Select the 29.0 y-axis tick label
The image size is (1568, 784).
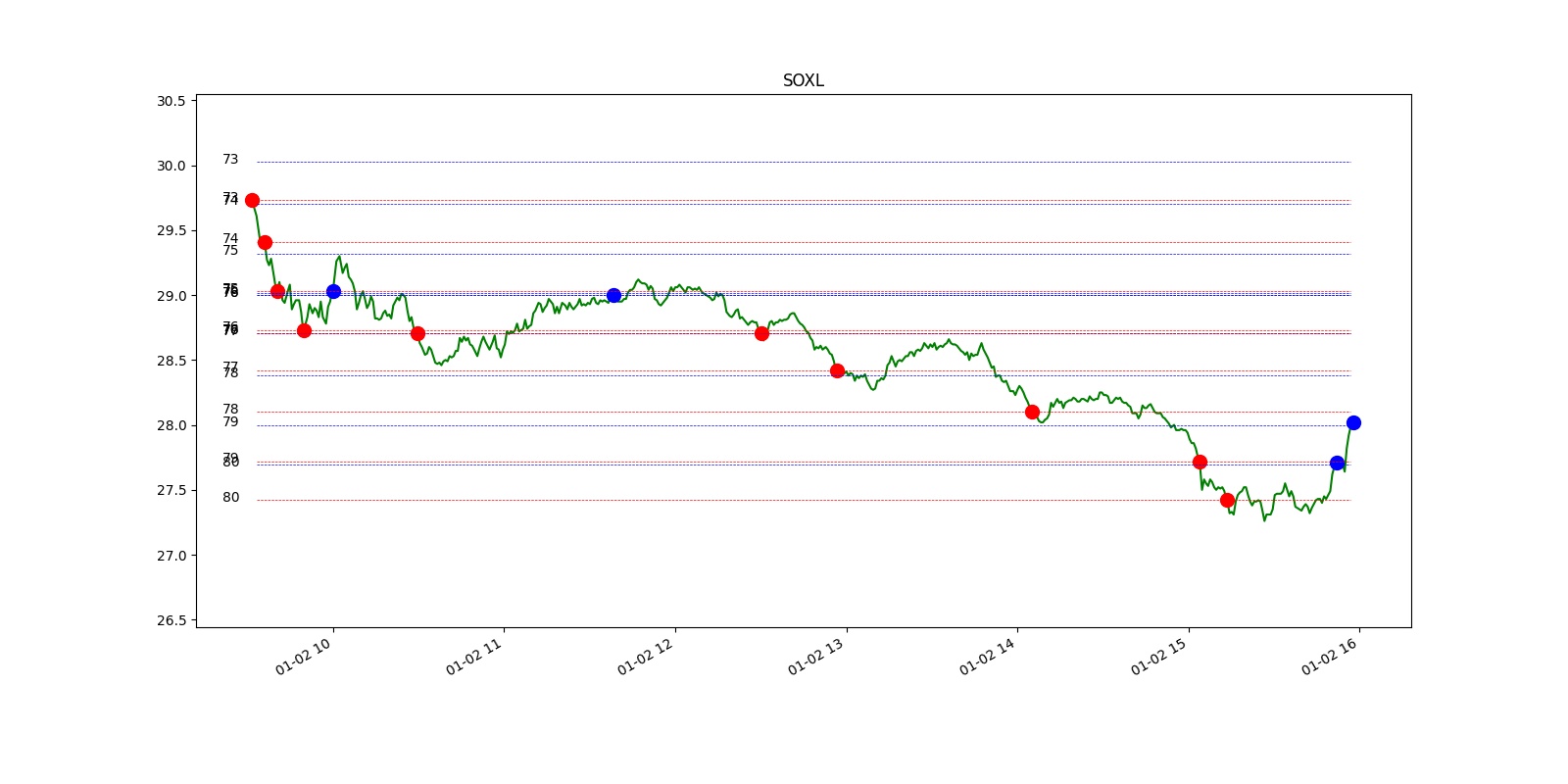point(171,296)
